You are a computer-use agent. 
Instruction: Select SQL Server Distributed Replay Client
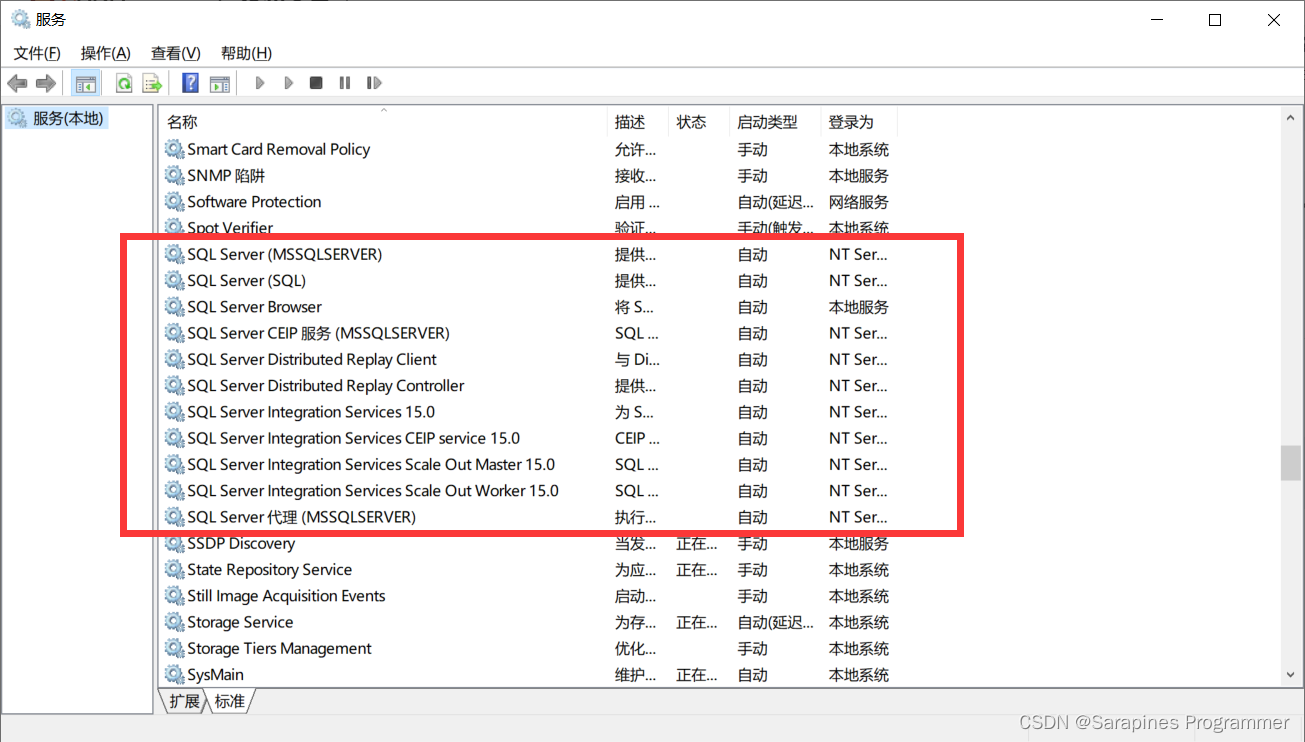click(x=312, y=359)
